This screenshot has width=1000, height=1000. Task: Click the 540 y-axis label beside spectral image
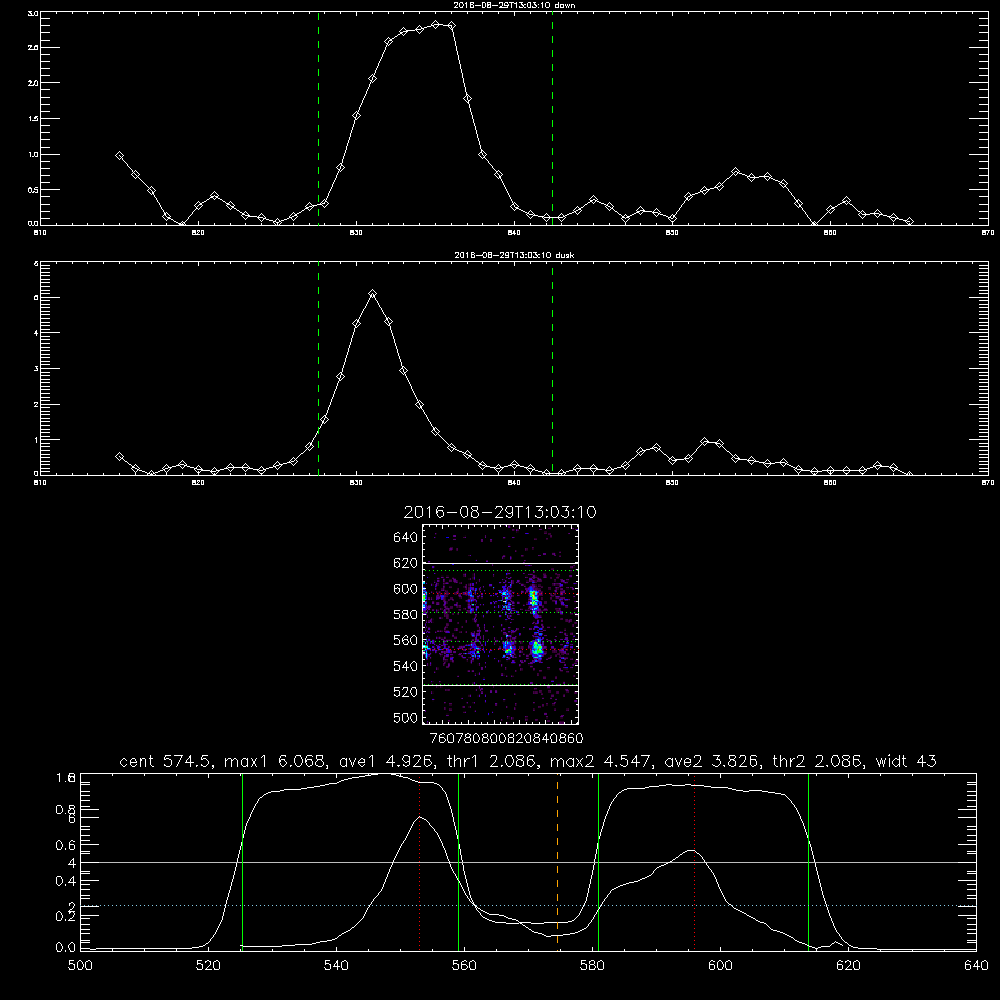pos(406,666)
